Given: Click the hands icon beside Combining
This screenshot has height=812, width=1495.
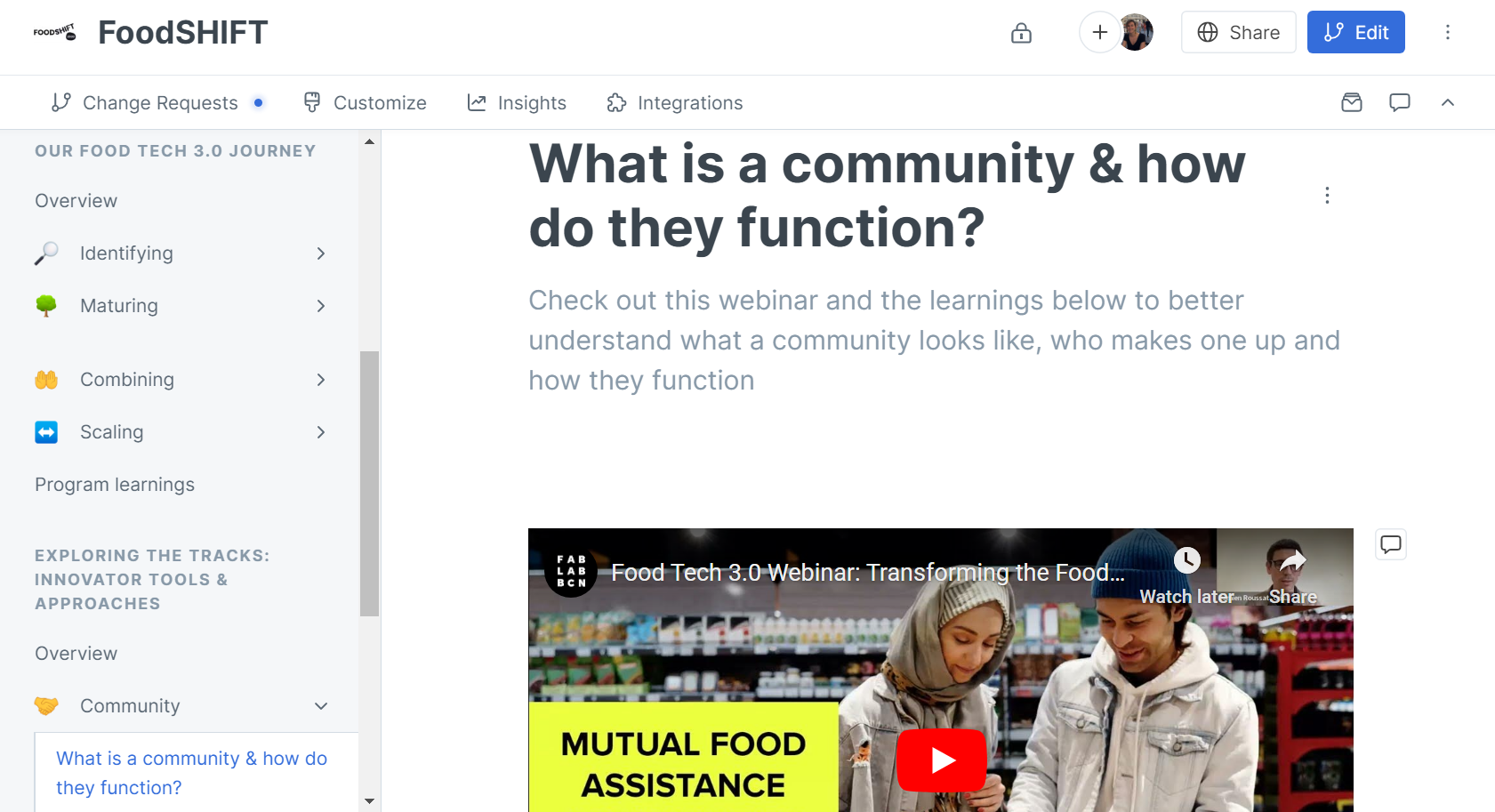Looking at the screenshot, I should pos(46,379).
